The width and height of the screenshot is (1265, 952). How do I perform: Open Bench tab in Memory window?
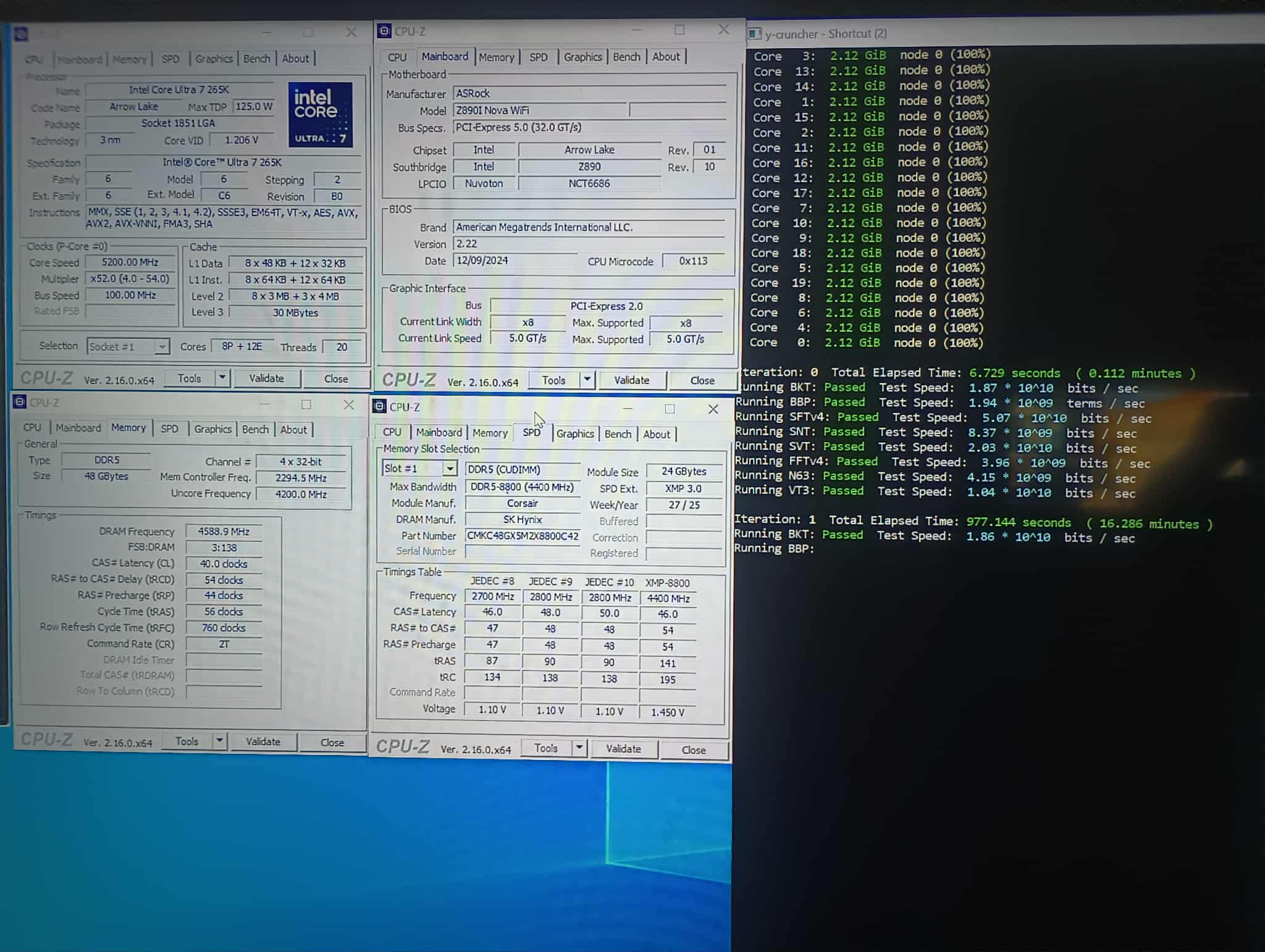click(255, 429)
